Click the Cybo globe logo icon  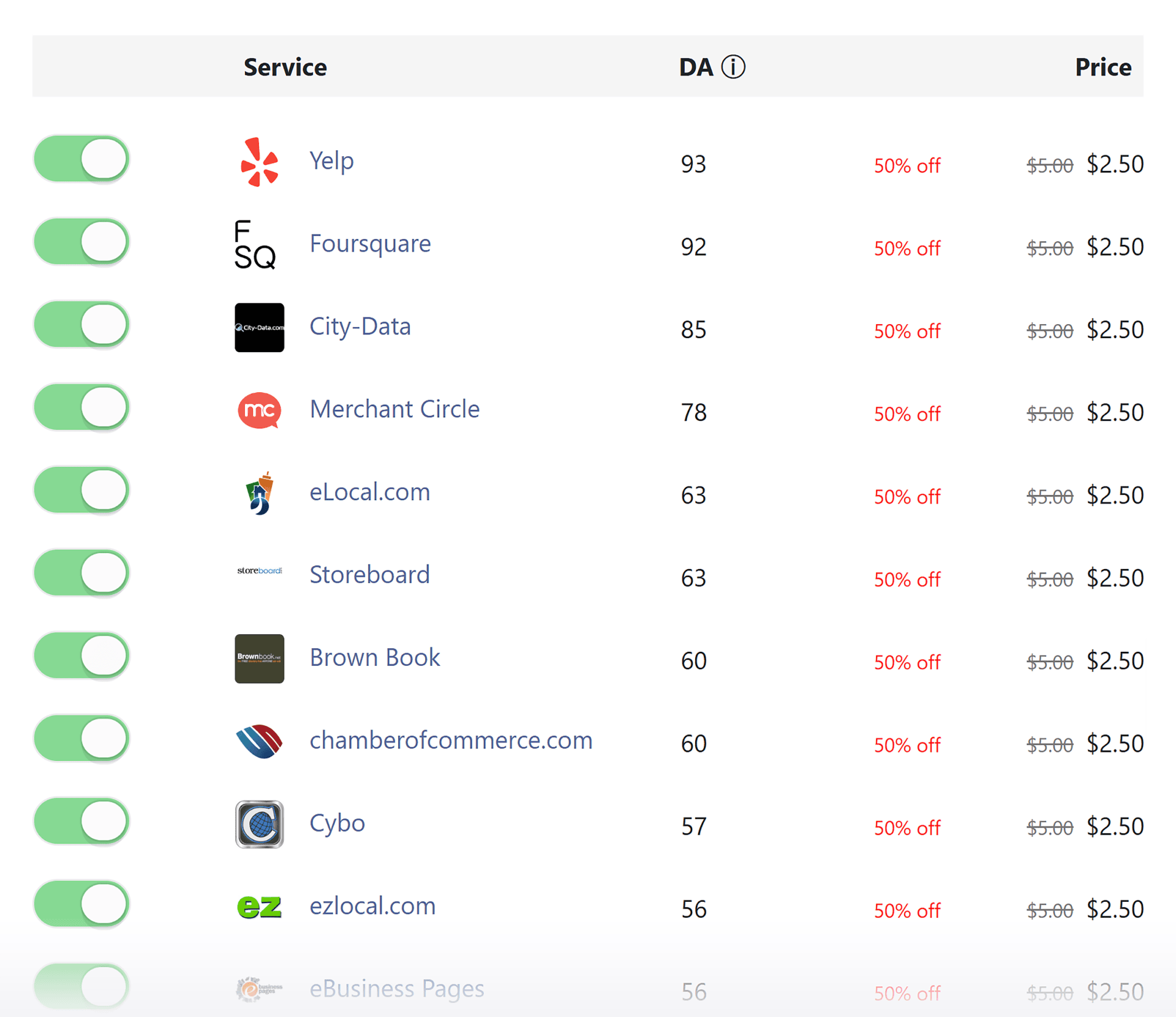[x=259, y=824]
